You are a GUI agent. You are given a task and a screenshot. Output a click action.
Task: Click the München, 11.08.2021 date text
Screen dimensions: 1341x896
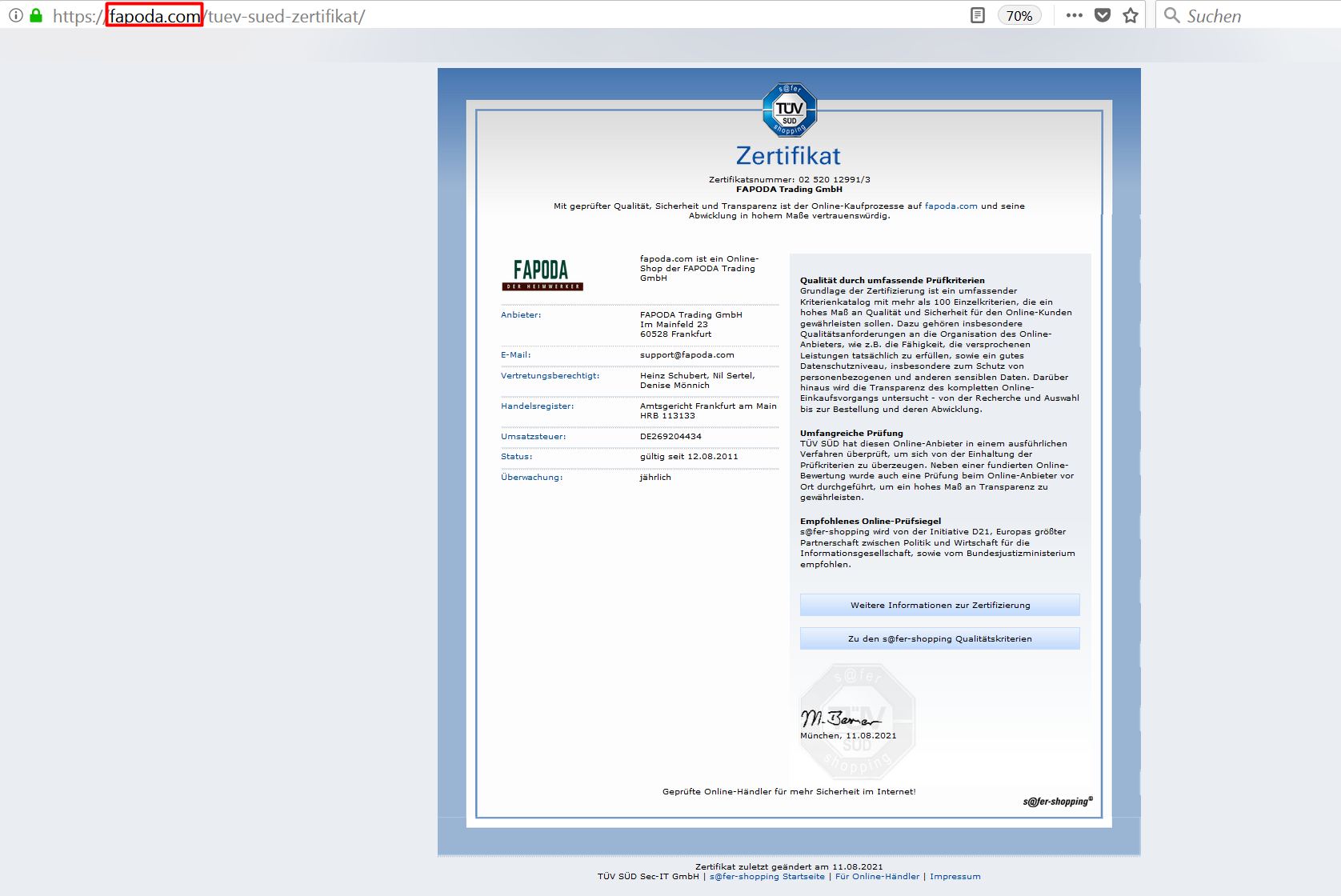[848, 736]
